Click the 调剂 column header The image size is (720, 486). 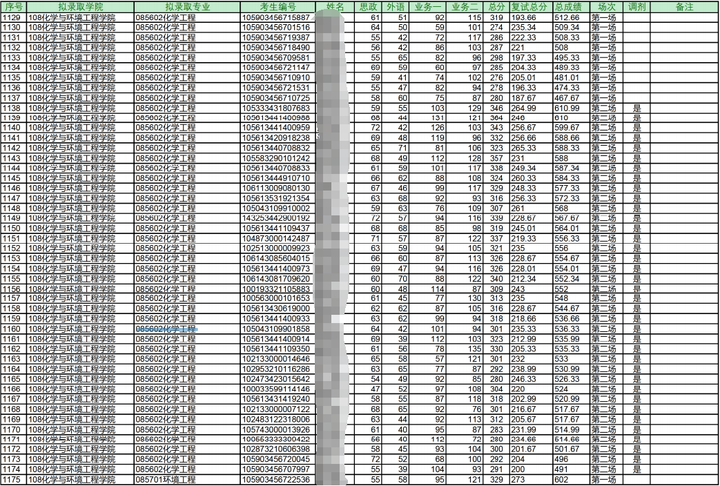point(636,7)
